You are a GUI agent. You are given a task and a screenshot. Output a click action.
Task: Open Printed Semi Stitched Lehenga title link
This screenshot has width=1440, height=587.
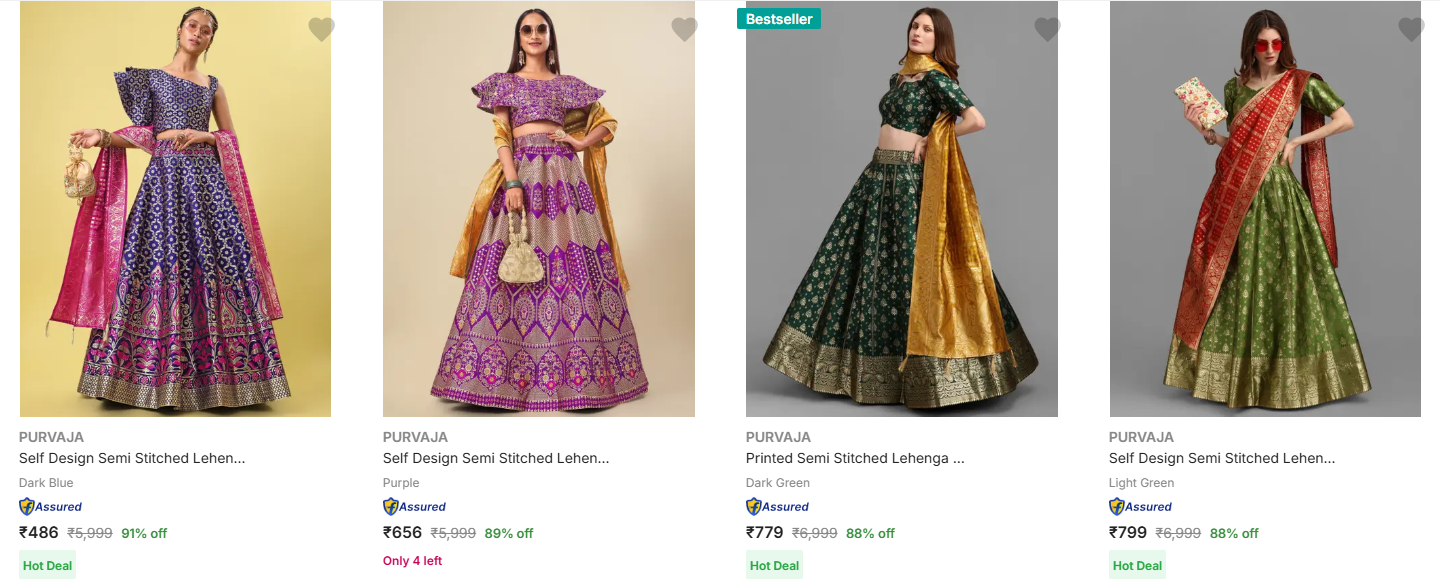click(x=855, y=459)
